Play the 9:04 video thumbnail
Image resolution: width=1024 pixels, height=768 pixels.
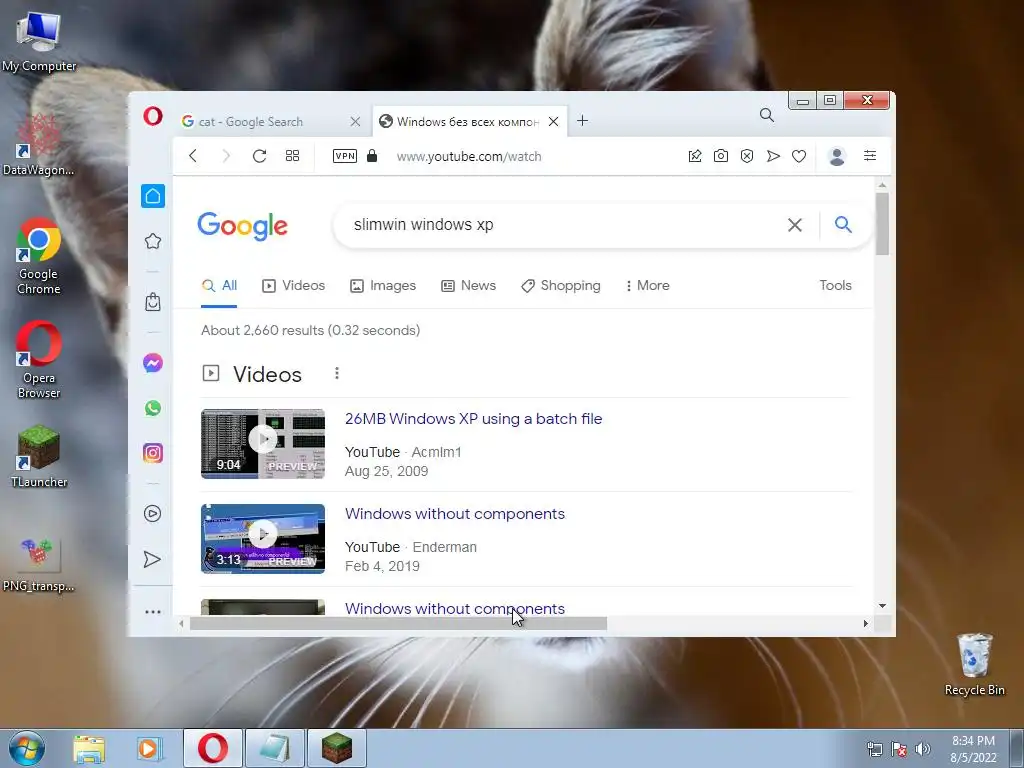coord(263,444)
